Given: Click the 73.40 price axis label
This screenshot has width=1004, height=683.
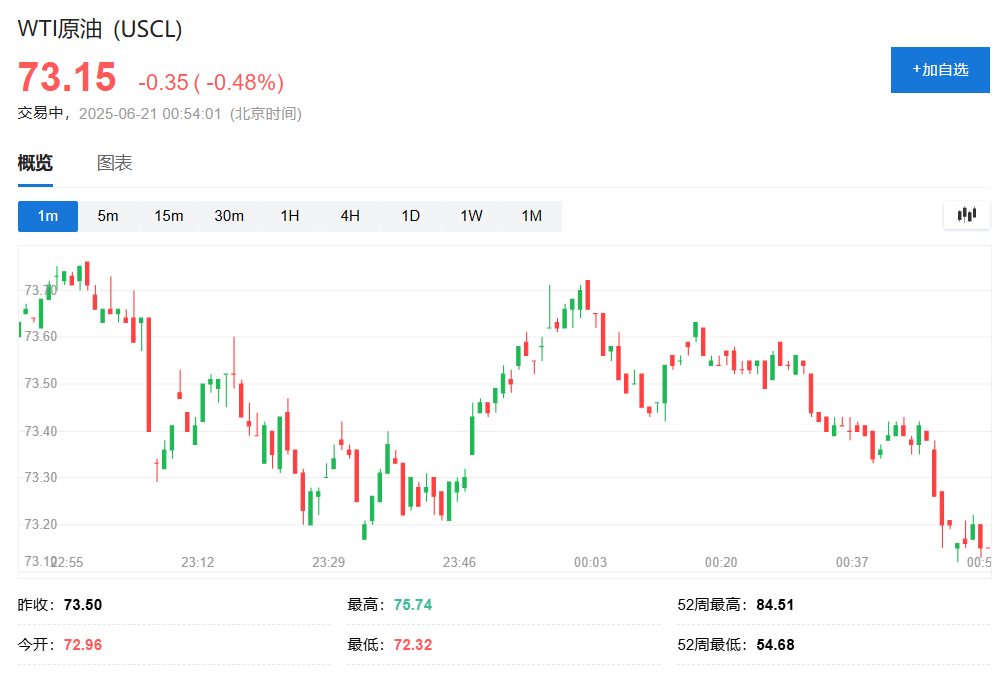Looking at the screenshot, I should click(x=41, y=431).
